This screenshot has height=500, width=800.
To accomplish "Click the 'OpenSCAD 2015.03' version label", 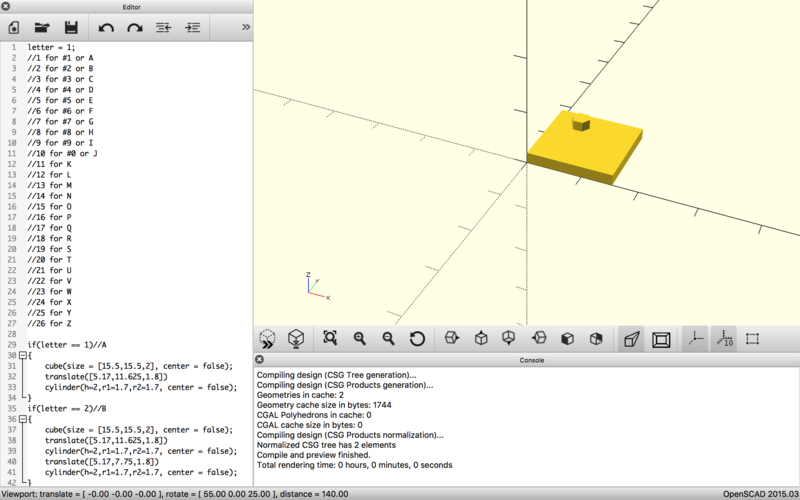I will tap(761, 494).
